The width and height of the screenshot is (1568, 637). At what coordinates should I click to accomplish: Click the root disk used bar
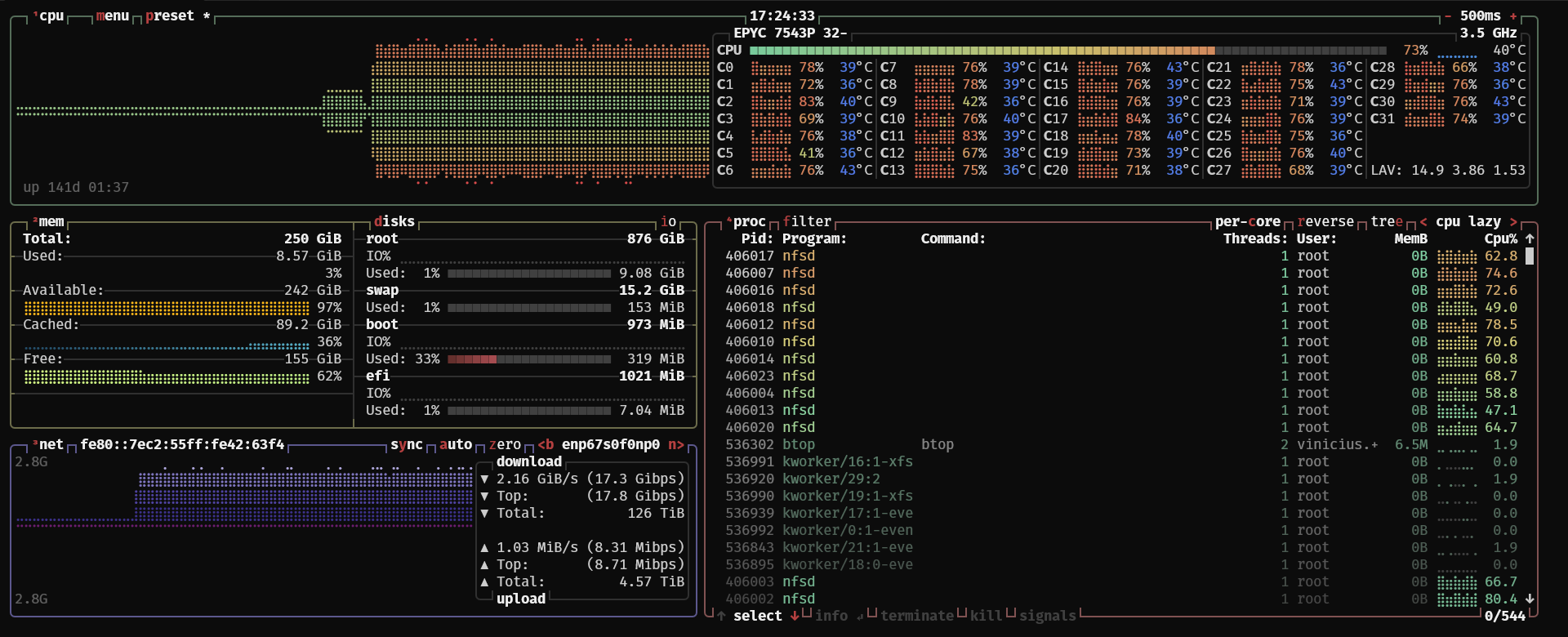coord(529,273)
